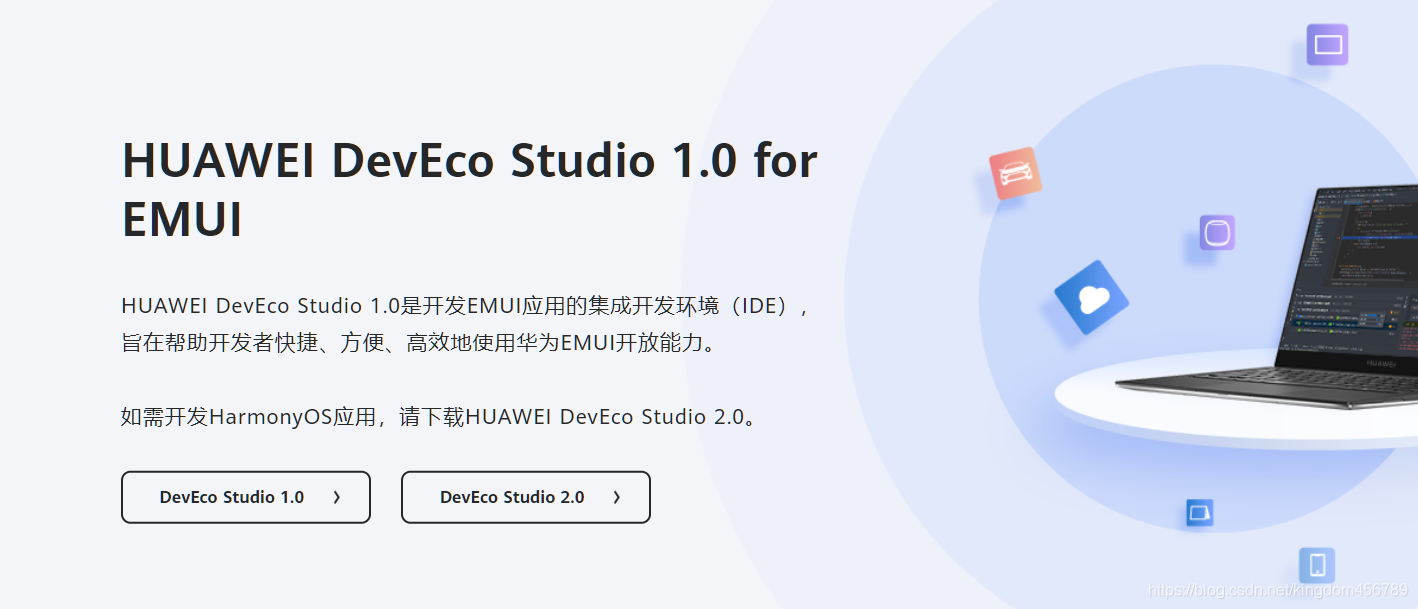The height and width of the screenshot is (609, 1418).
Task: Click the red car floating icon
Action: pos(1015,174)
